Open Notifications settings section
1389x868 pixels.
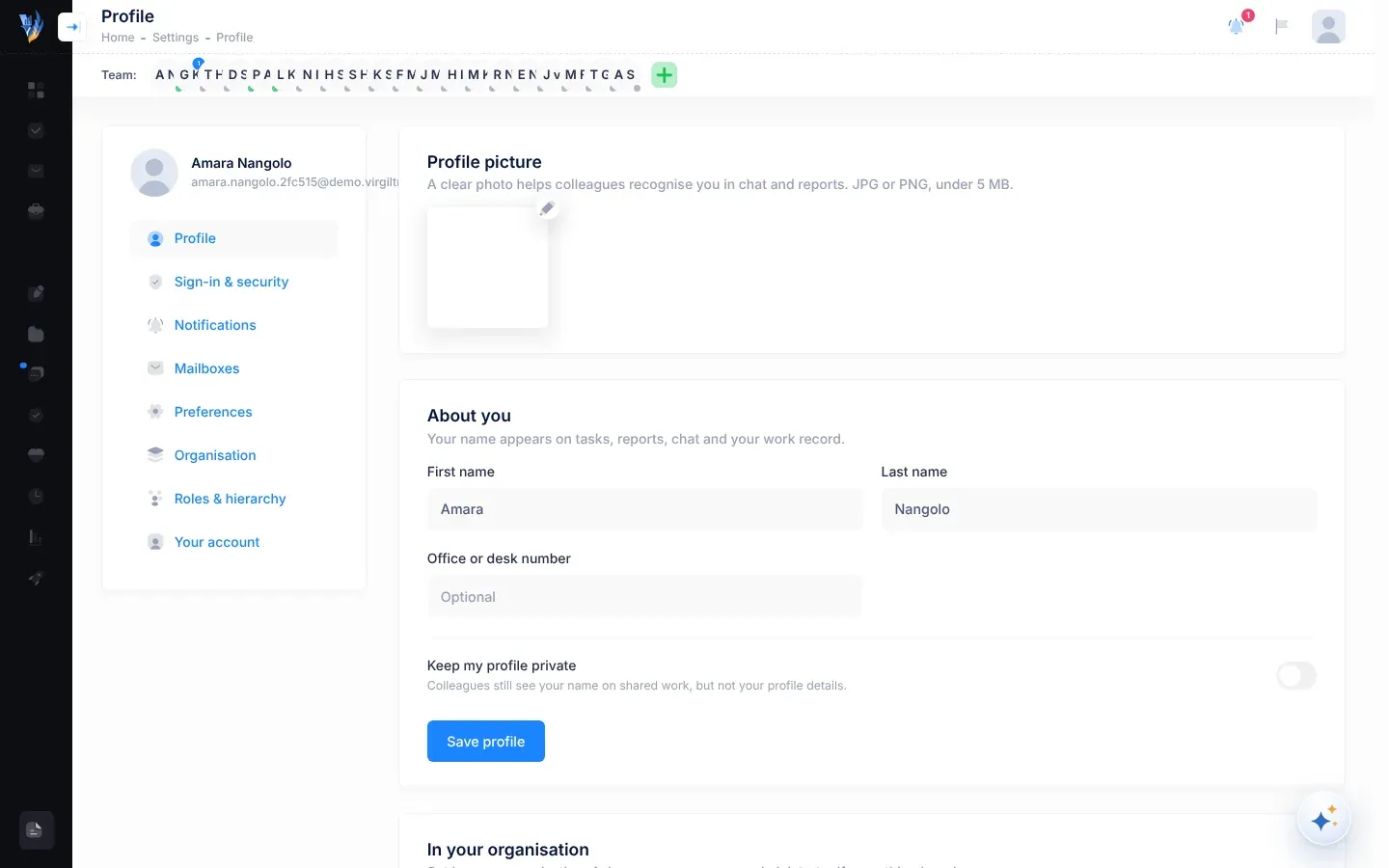[234, 325]
